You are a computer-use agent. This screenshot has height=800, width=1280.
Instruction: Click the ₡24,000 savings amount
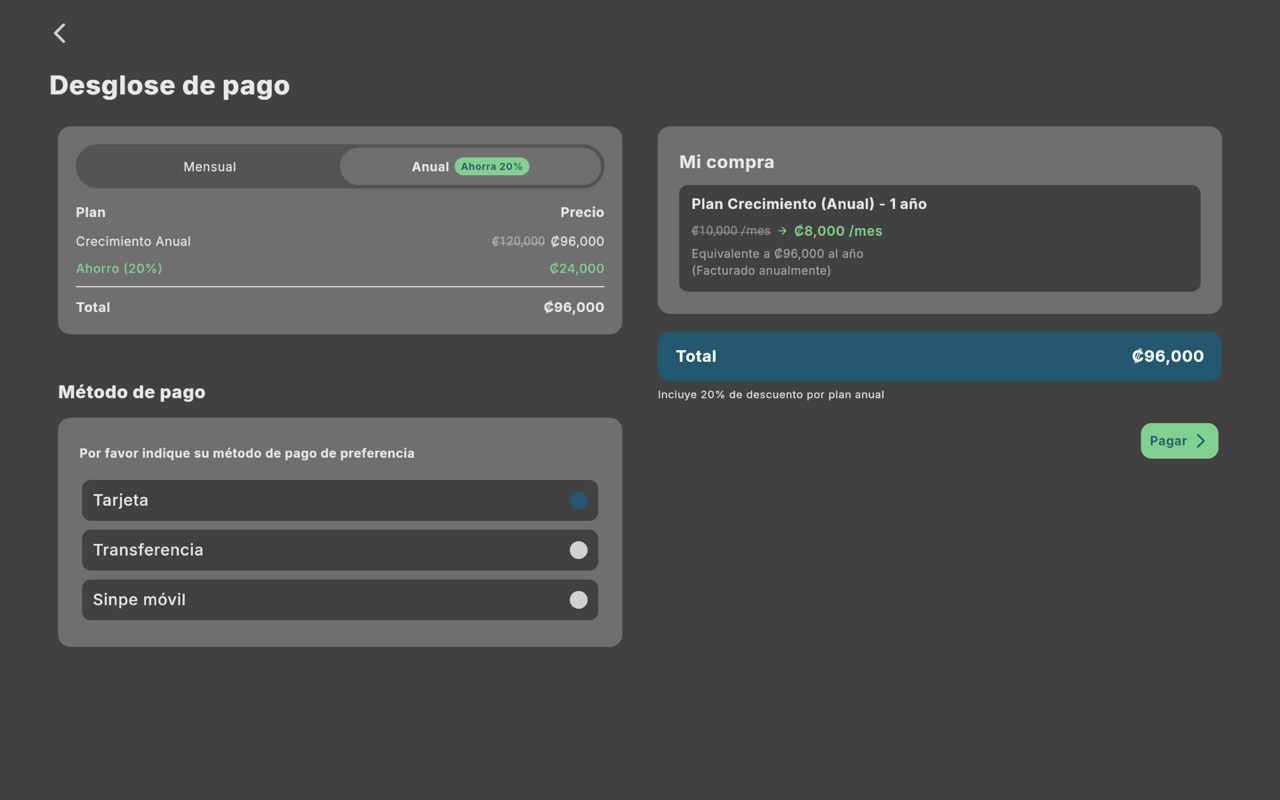pyautogui.click(x=577, y=268)
